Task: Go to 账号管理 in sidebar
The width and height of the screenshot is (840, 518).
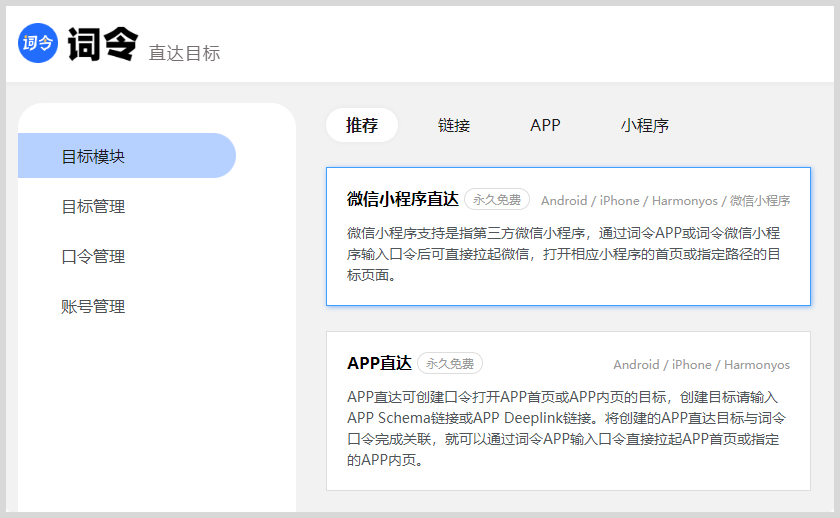Action: [93, 306]
